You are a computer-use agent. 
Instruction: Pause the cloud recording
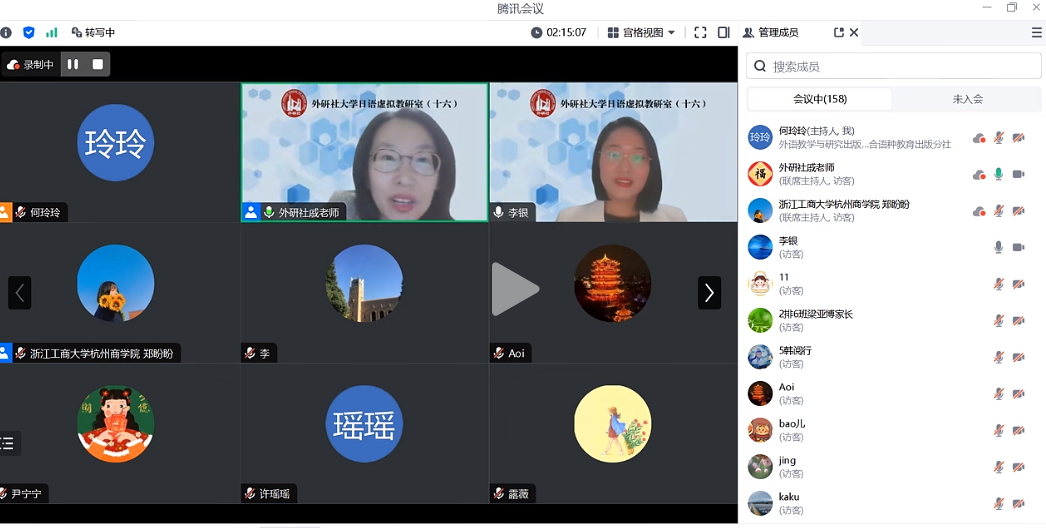[73, 64]
